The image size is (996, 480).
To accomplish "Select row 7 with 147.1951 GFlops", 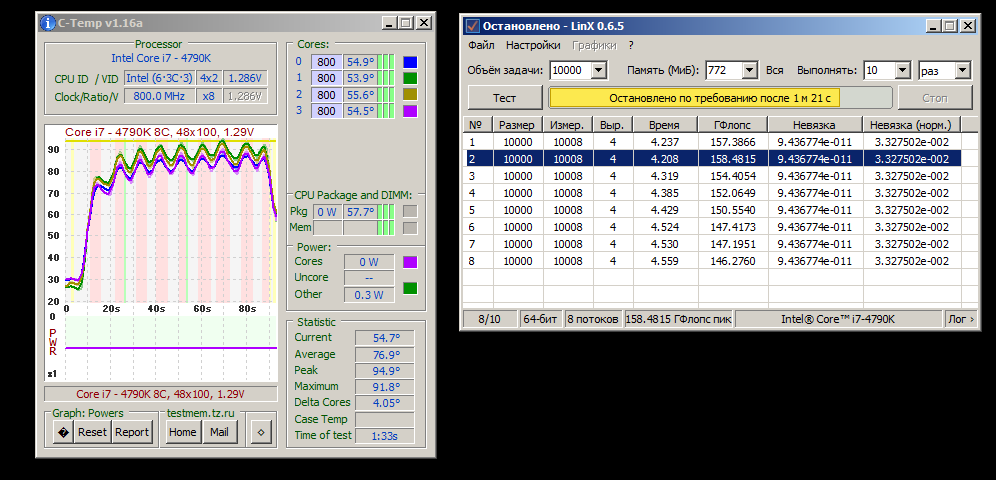I will 712,244.
